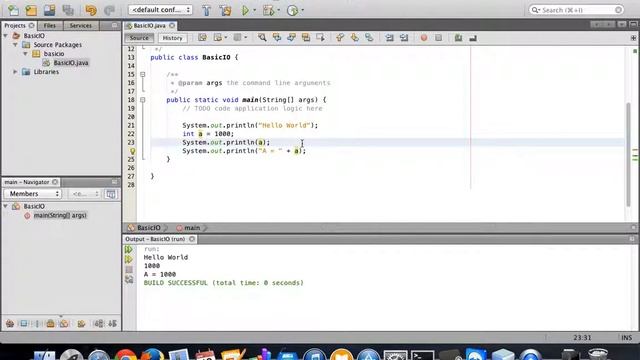Select the BasicIO.java editor tab
The image size is (640, 360).
[x=149, y=25]
